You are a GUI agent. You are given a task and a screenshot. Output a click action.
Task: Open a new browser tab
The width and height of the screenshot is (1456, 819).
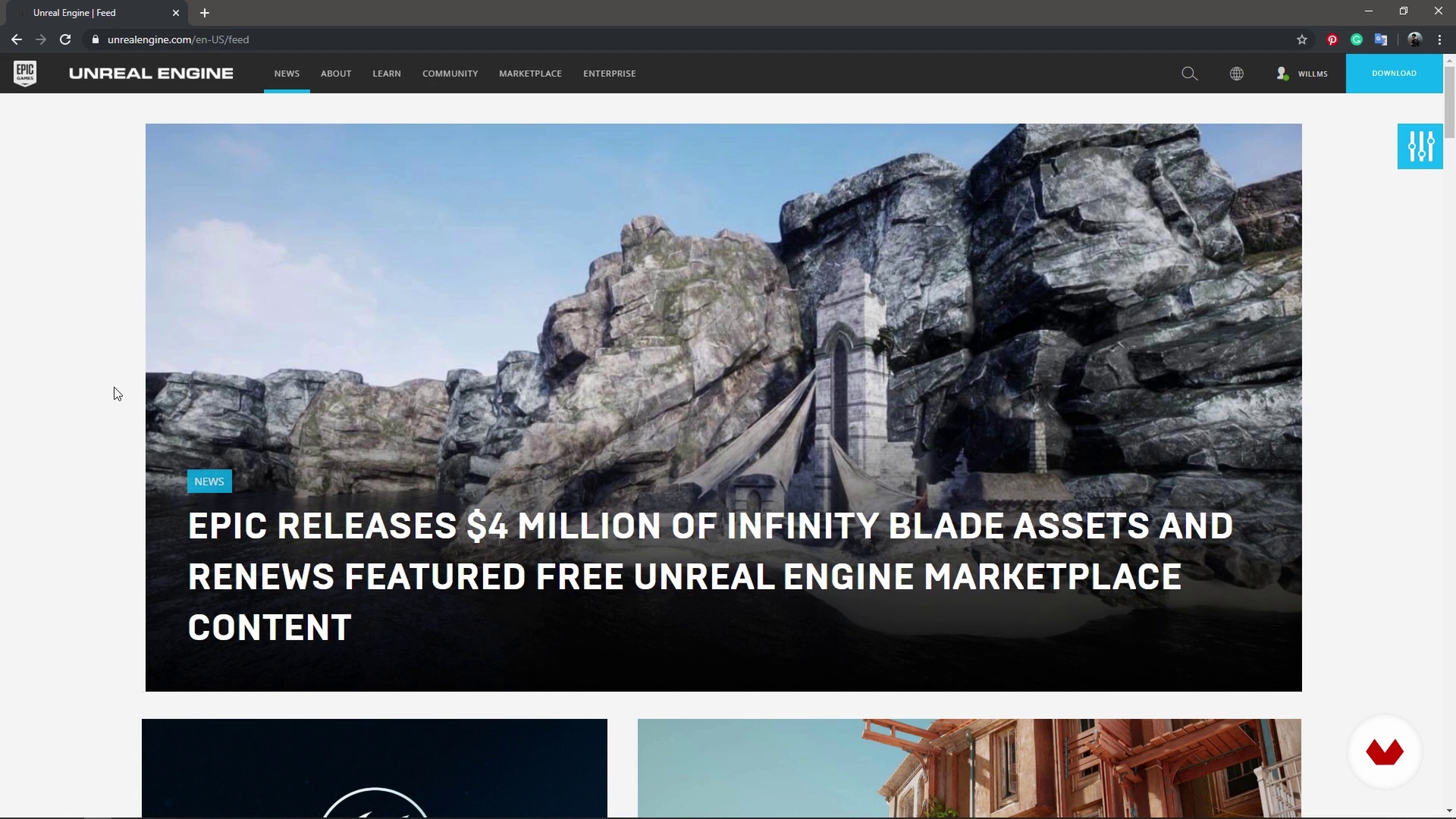[205, 13]
